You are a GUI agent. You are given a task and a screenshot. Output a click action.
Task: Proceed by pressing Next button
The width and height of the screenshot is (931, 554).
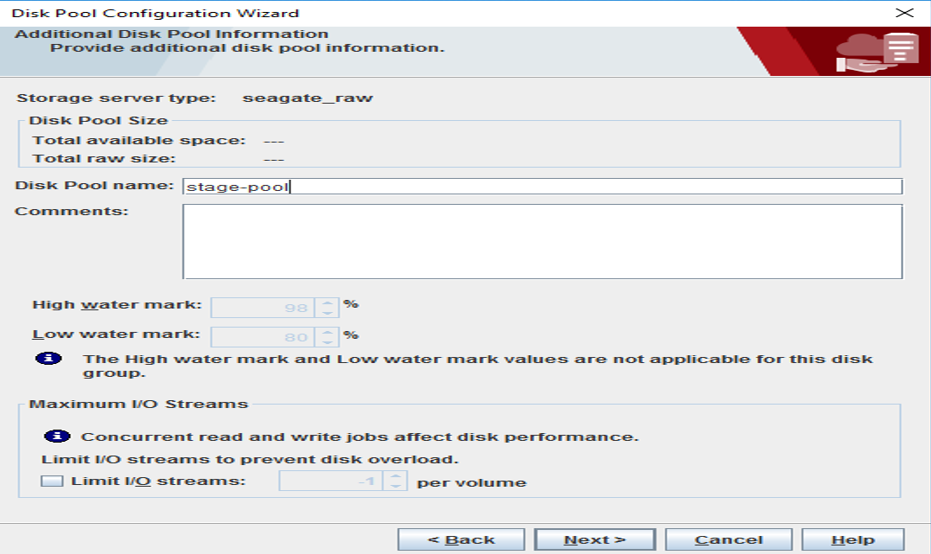(594, 540)
